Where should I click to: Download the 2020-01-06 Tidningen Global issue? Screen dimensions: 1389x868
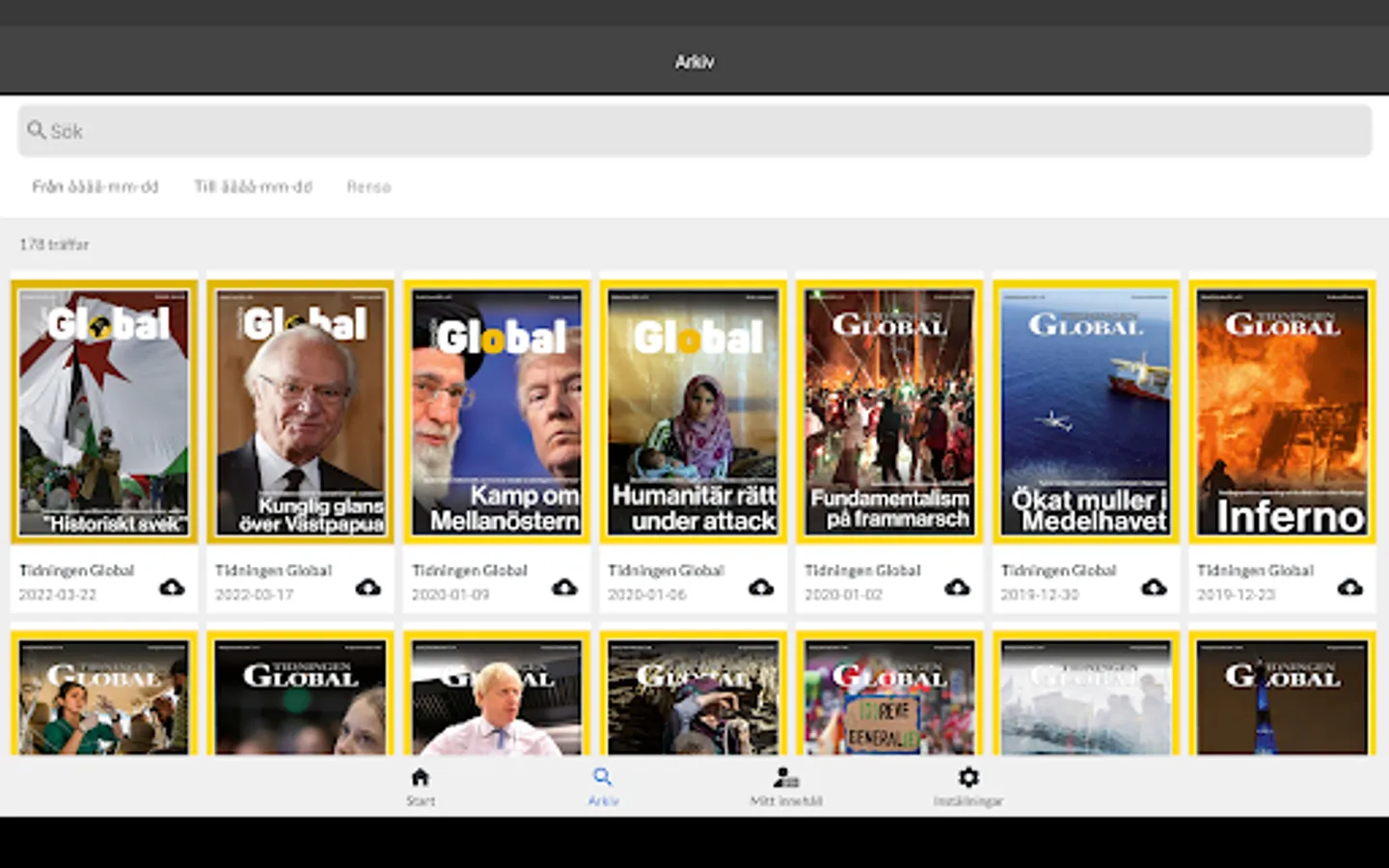tap(761, 586)
